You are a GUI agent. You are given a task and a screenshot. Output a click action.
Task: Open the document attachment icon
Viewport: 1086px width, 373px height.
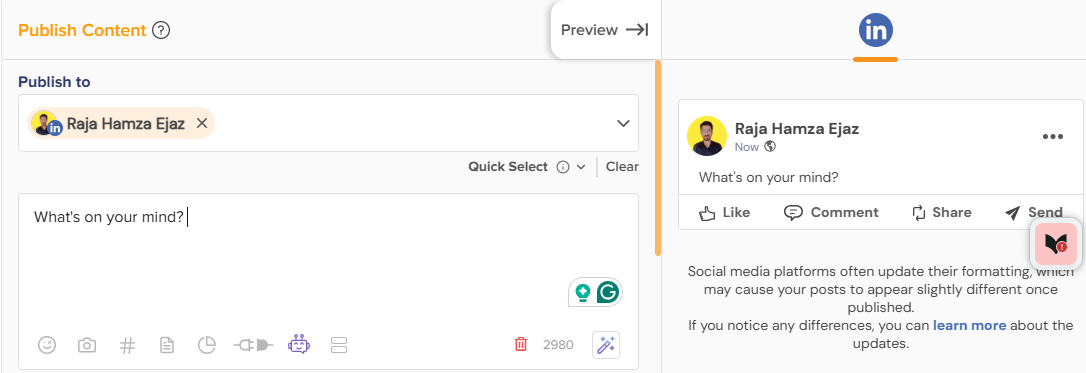point(167,345)
